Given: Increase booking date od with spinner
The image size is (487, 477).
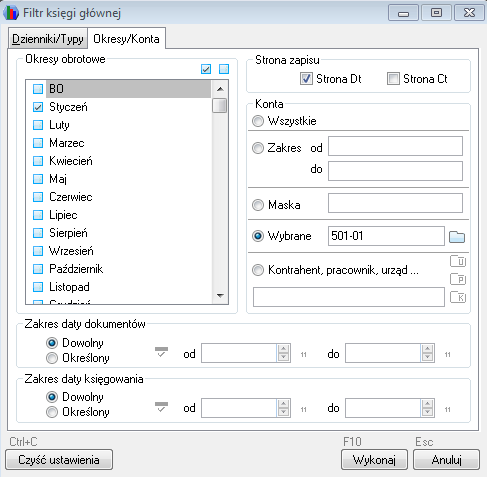Looking at the screenshot, I should (283, 403).
